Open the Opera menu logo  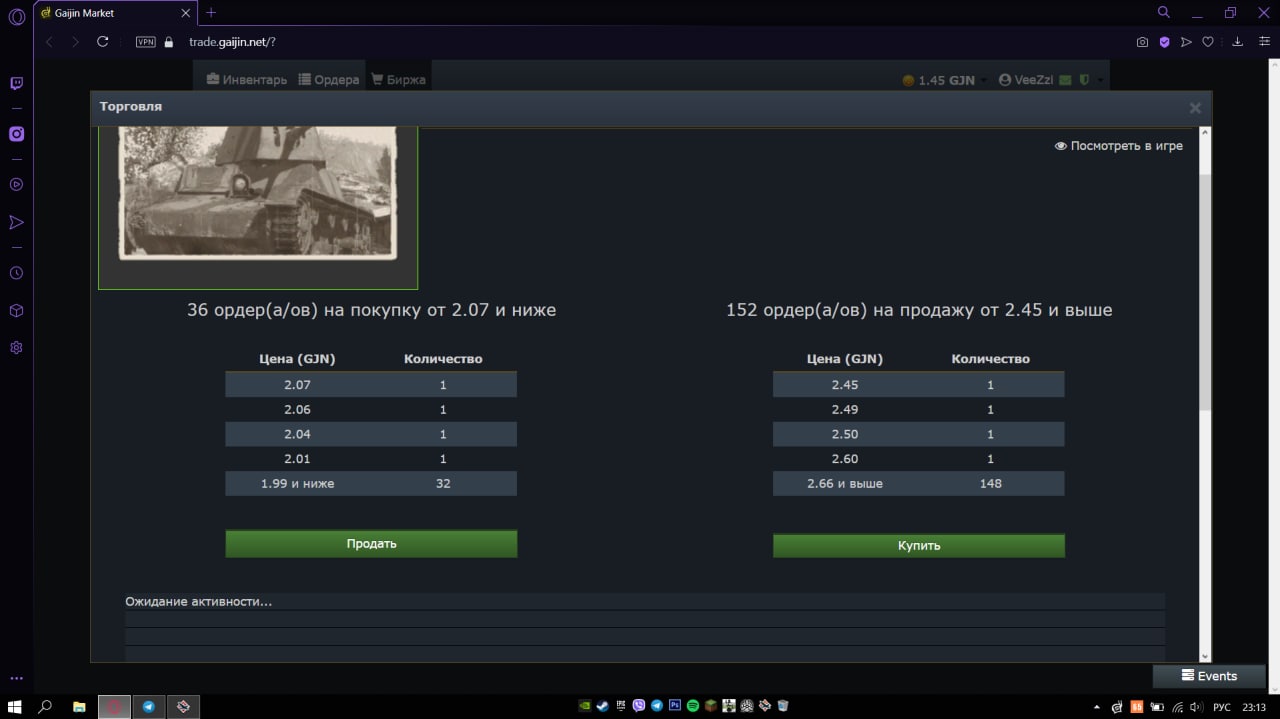pyautogui.click(x=16, y=16)
